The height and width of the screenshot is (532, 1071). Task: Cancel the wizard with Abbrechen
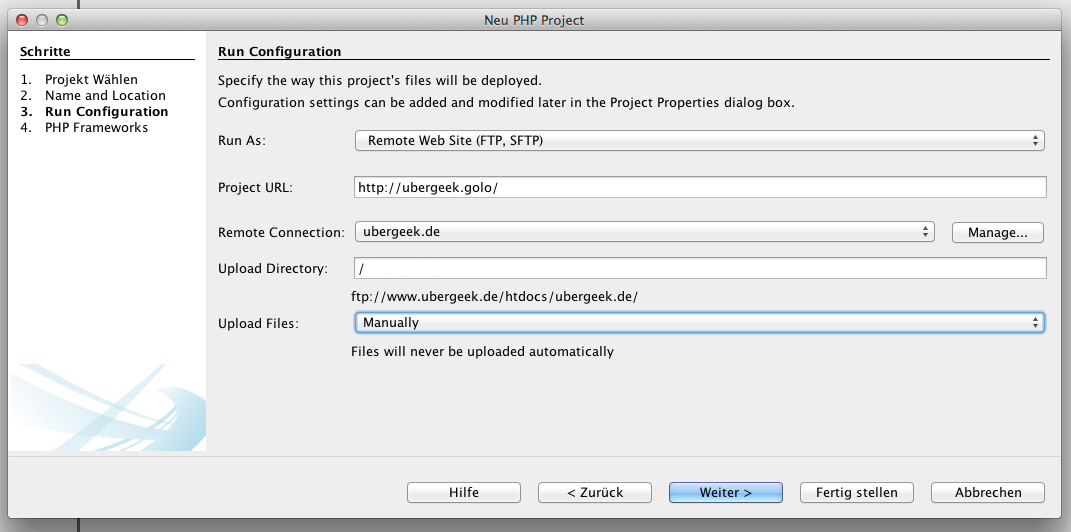click(988, 492)
